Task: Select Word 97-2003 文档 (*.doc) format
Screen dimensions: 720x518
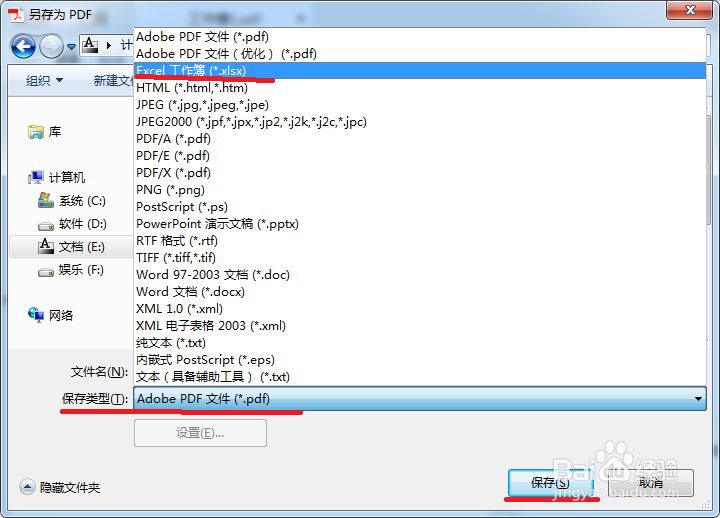Action: [420, 275]
